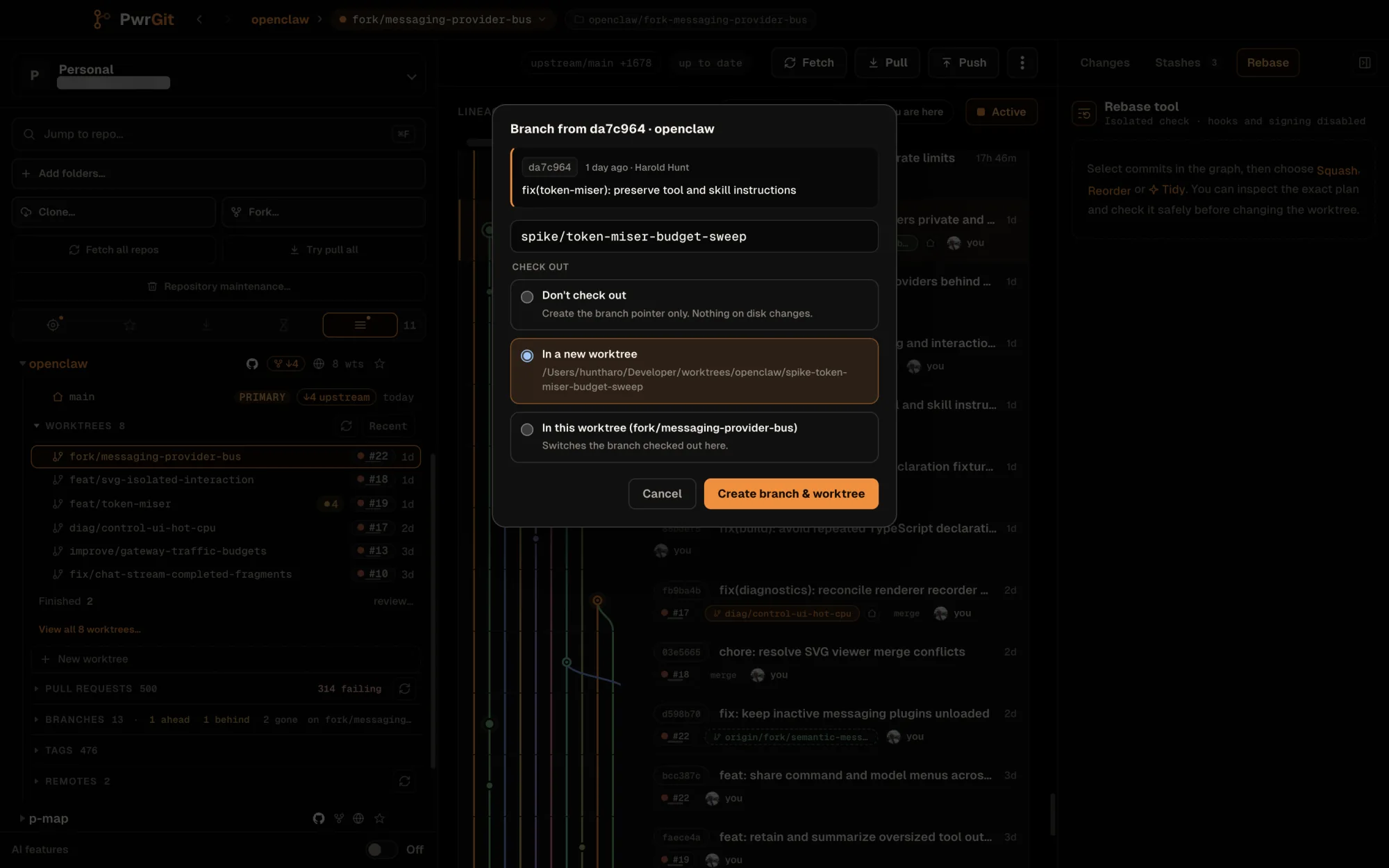Open Repository maintenance trash icon
1389x868 pixels.
coord(152,286)
